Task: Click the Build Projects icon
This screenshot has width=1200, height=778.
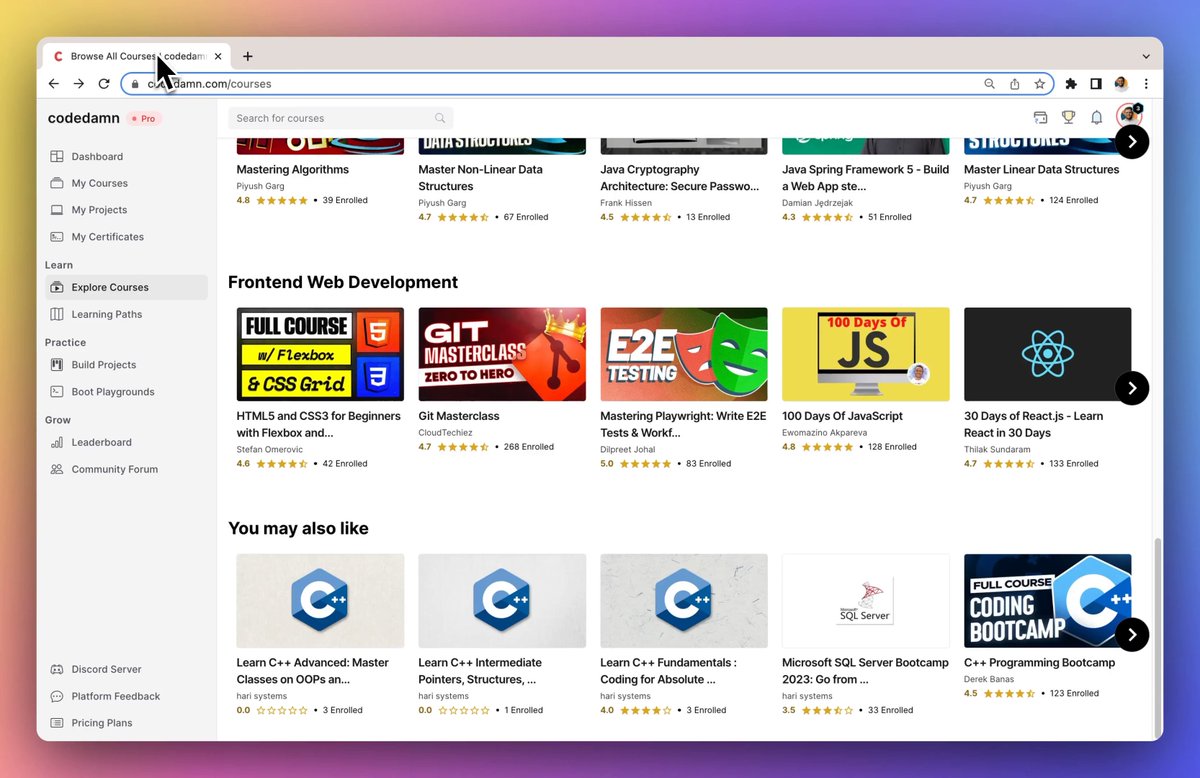Action: 57,365
